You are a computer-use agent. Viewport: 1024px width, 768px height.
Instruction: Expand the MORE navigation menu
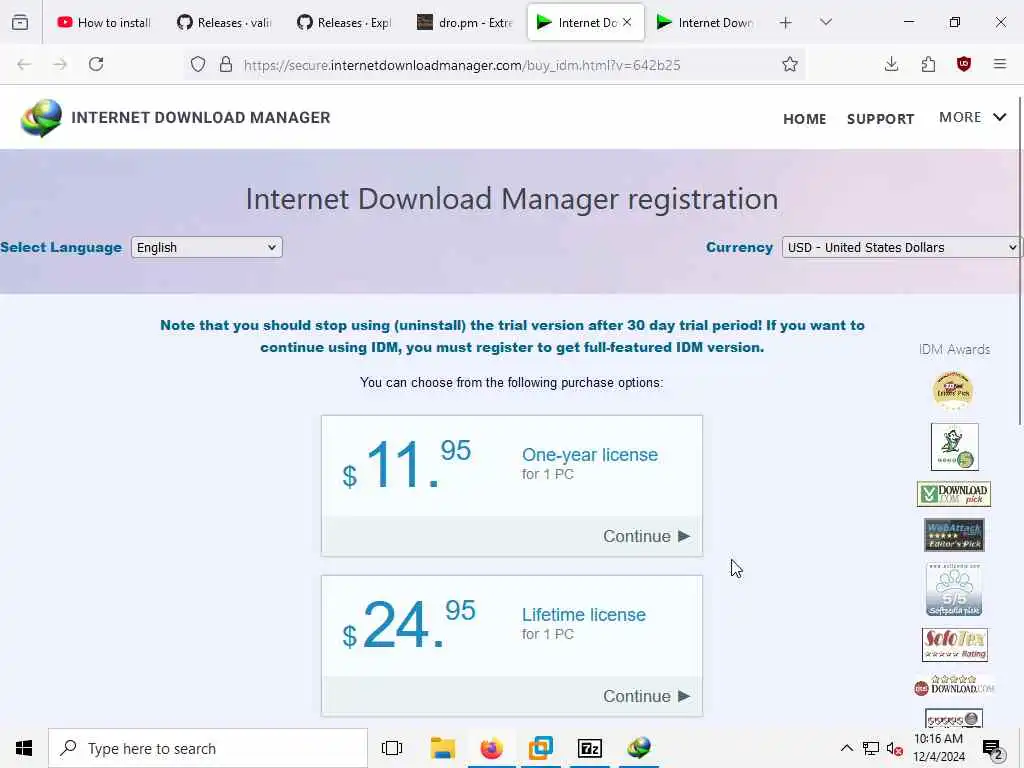[x=972, y=118]
